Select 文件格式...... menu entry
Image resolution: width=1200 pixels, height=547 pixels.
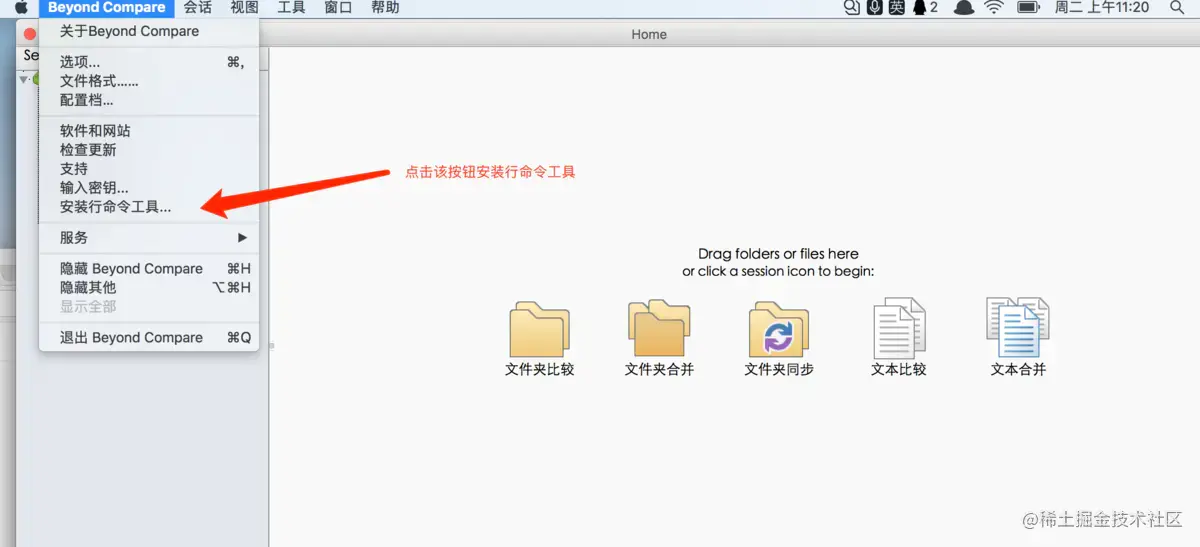pos(149,81)
